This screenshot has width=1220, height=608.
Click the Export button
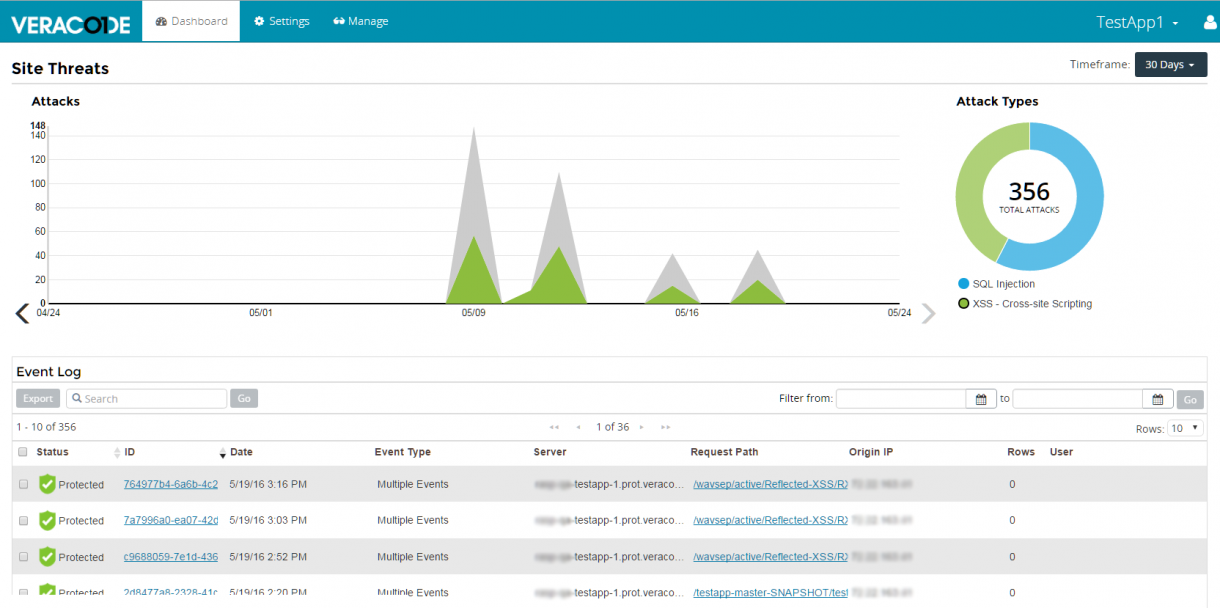coord(38,398)
